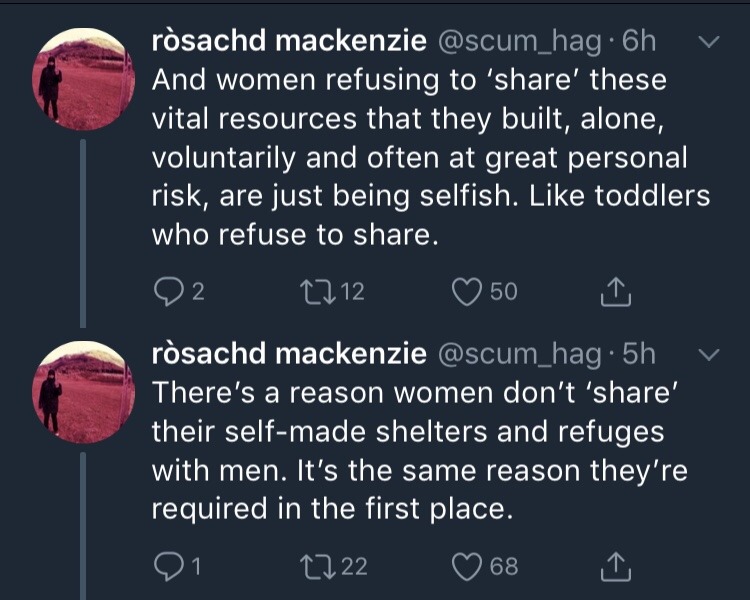The height and width of the screenshot is (600, 750).
Task: Open the tweet text starting "There's a reason"
Action: pyautogui.click(x=420, y=450)
